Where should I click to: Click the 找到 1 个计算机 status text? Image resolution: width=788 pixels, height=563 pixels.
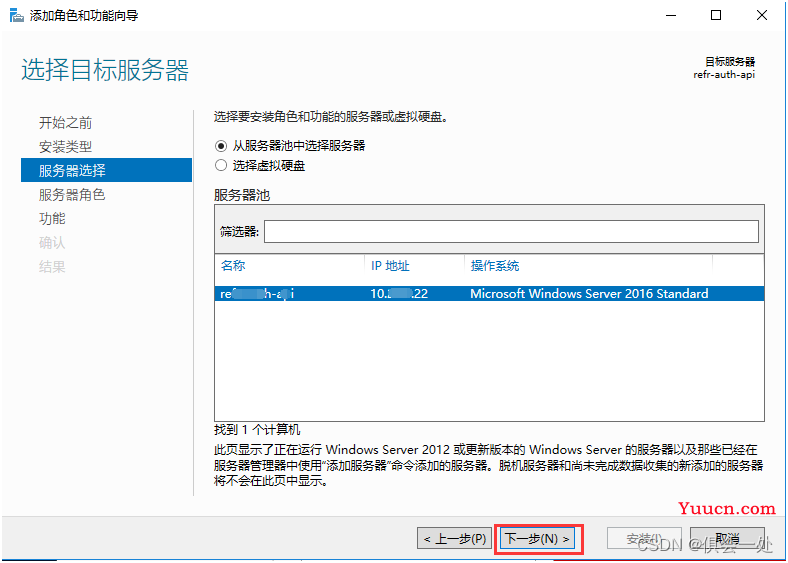pos(257,430)
